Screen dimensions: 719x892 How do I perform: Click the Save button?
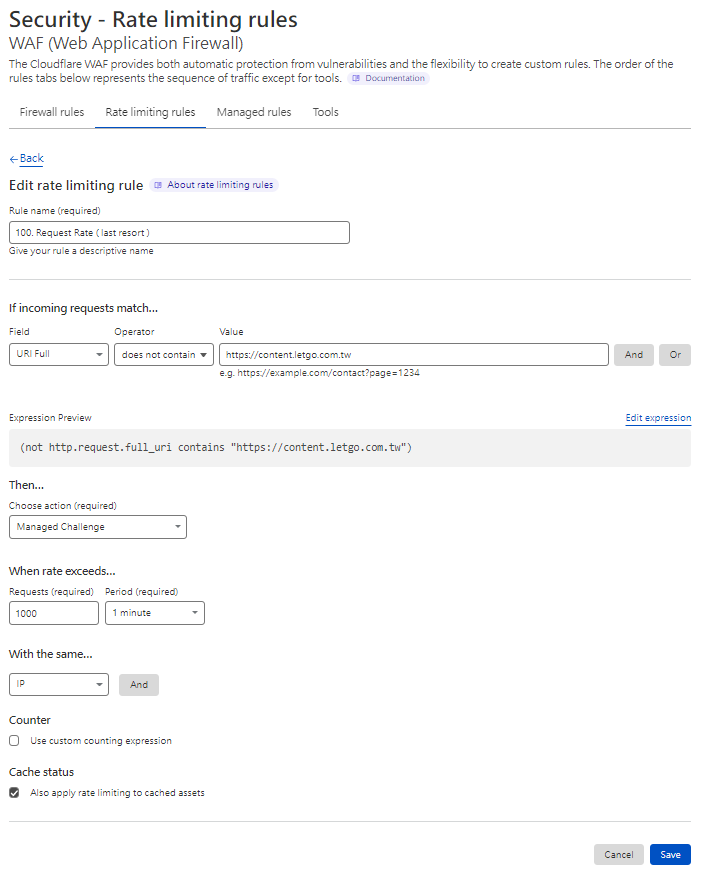(670, 854)
